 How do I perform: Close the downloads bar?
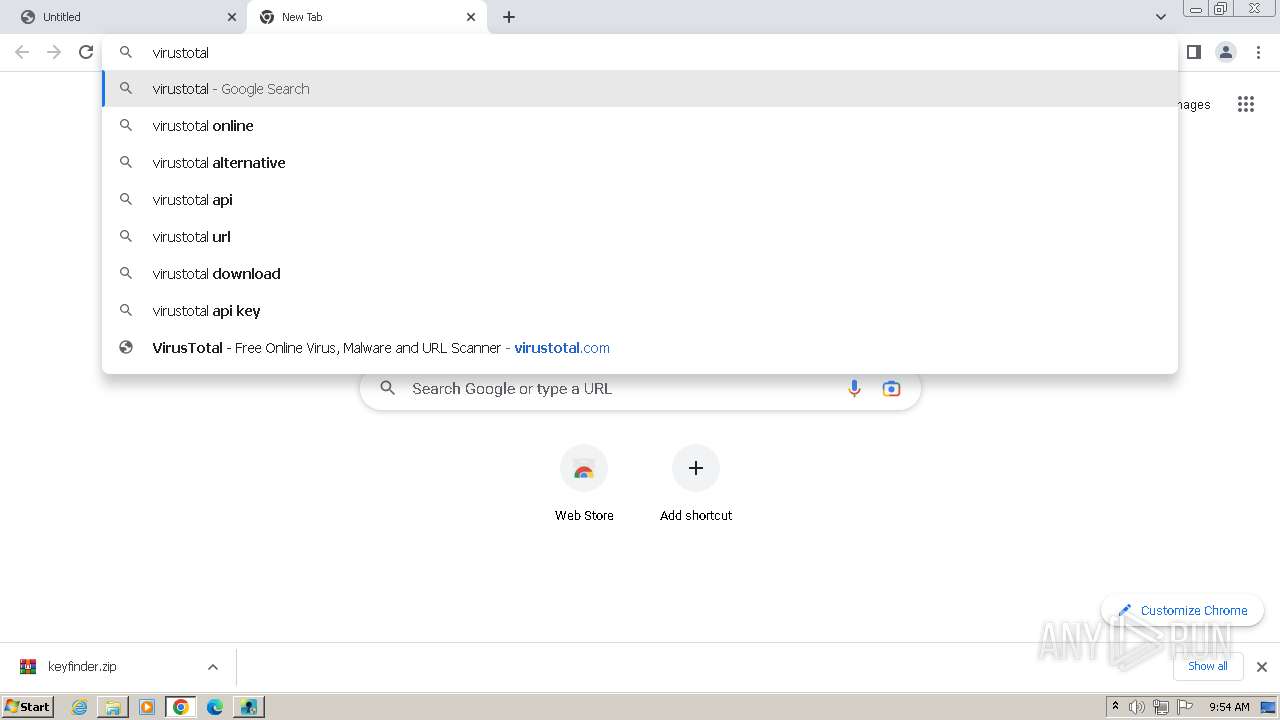[1261, 667]
